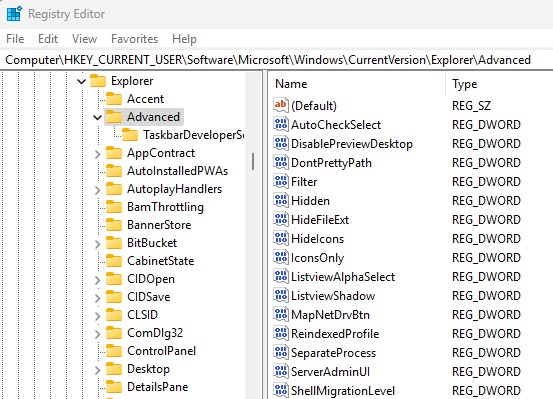553x399 pixels.
Task: Click the TaskbarDeveloperSettings folder icon
Action: (130, 135)
